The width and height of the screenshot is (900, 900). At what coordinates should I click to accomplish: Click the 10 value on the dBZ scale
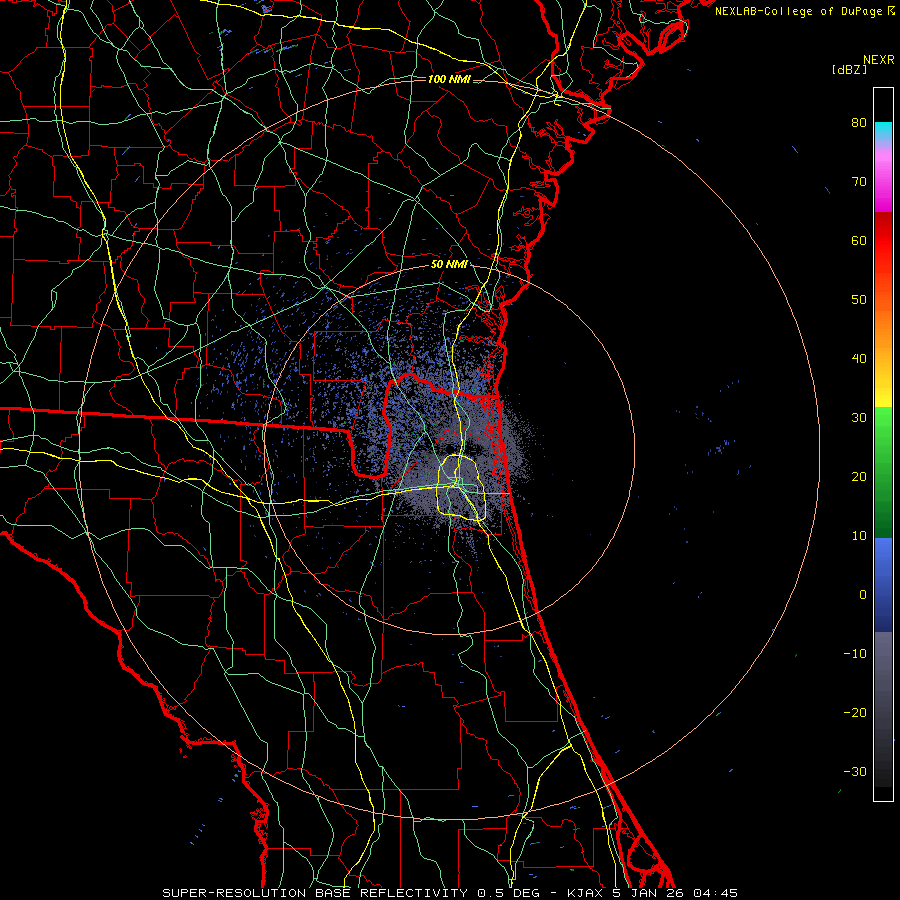coord(859,536)
